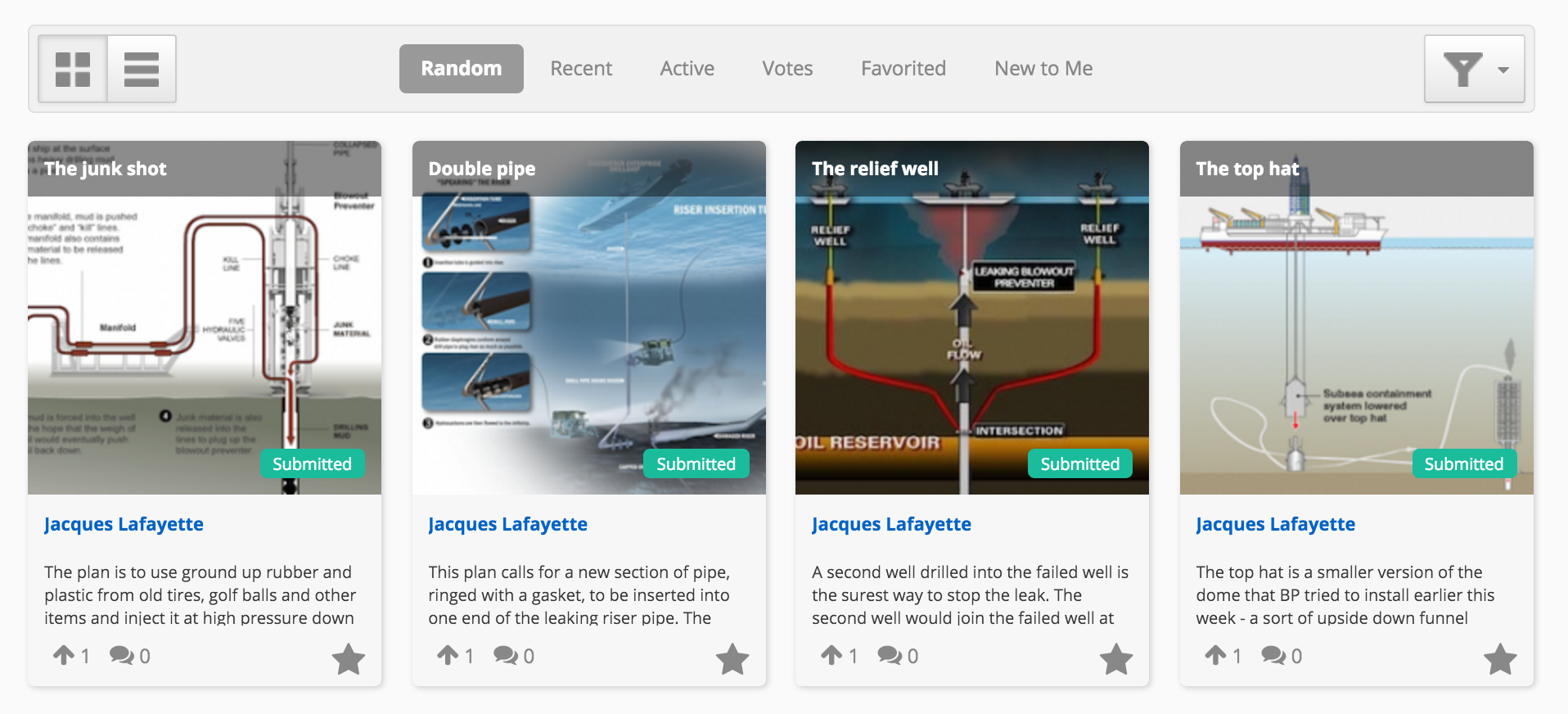The image size is (1568, 714).
Task: Switch to grid view layout
Action: 73,69
